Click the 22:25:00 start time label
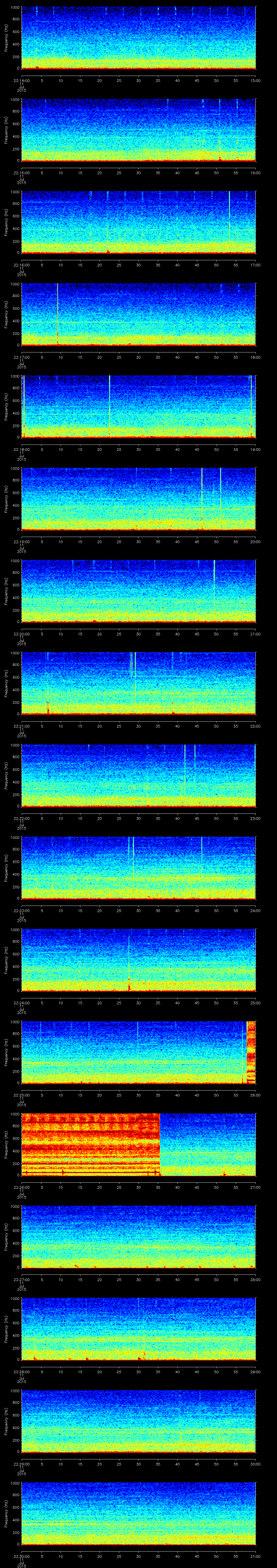The width and height of the screenshot is (277, 1568). tap(21, 1095)
